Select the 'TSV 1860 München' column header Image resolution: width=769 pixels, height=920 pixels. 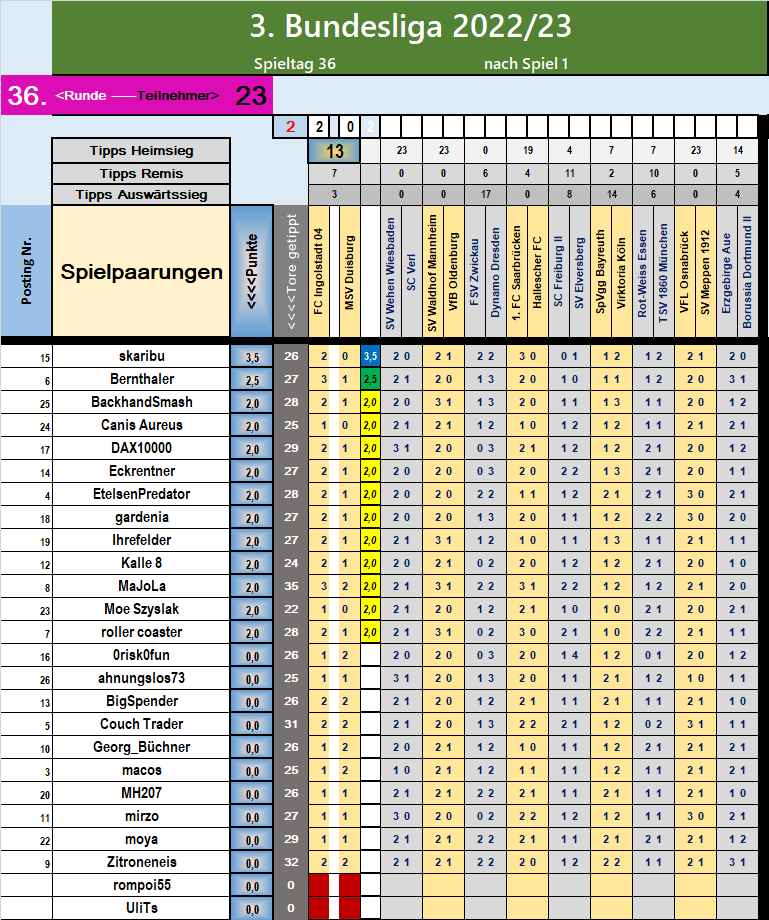coord(663,271)
